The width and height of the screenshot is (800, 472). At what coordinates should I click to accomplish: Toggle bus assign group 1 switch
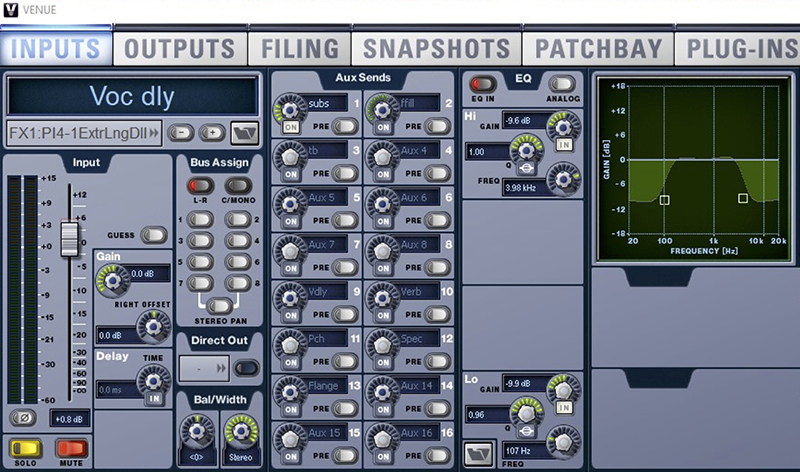200,220
